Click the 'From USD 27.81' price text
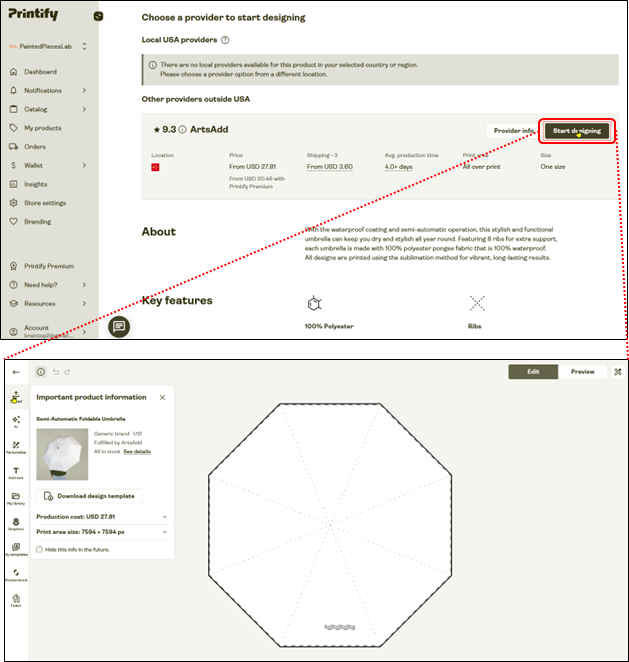This screenshot has height=662, width=629. 252,167
